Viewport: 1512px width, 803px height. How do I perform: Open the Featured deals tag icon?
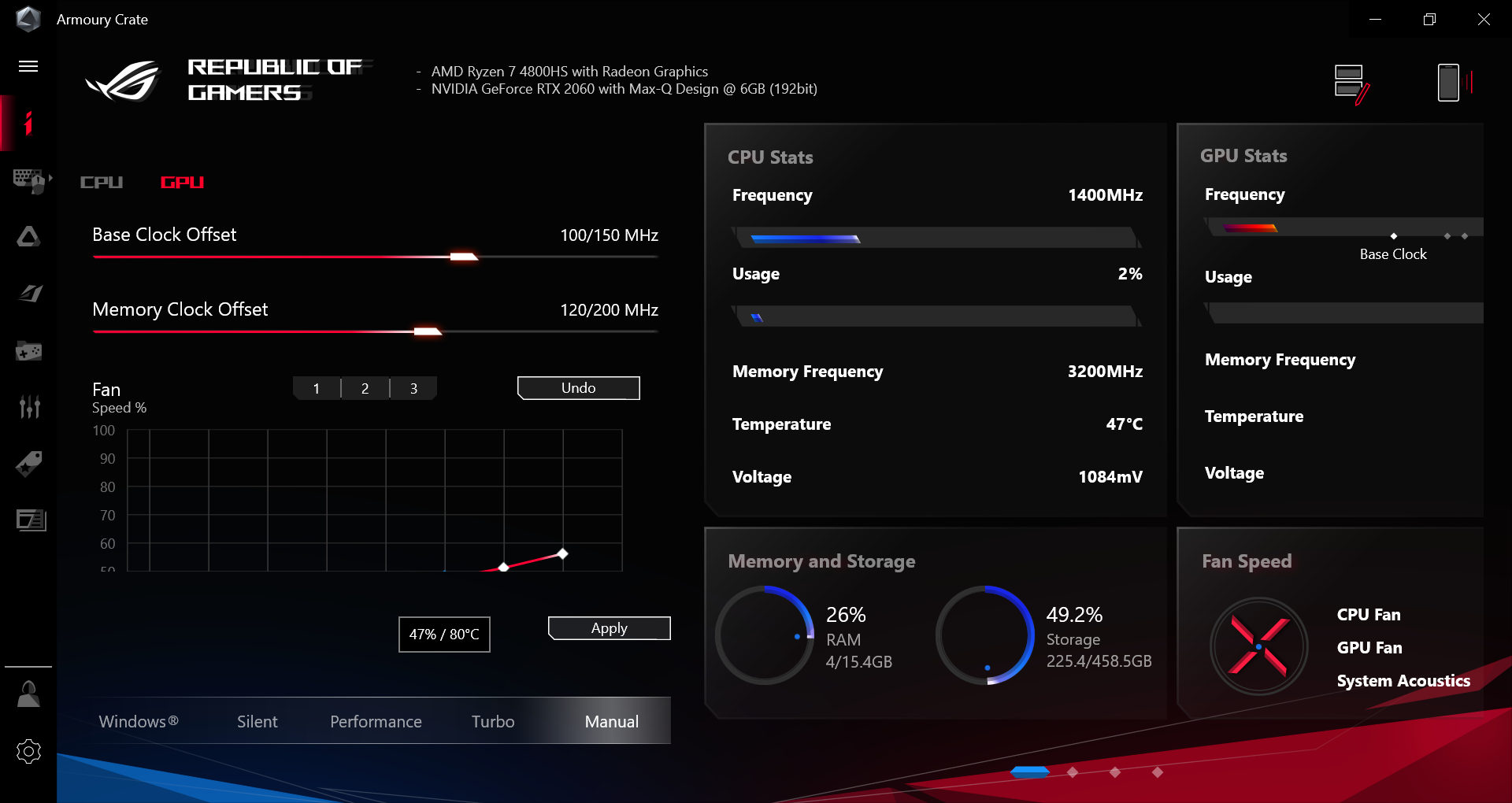click(x=29, y=464)
